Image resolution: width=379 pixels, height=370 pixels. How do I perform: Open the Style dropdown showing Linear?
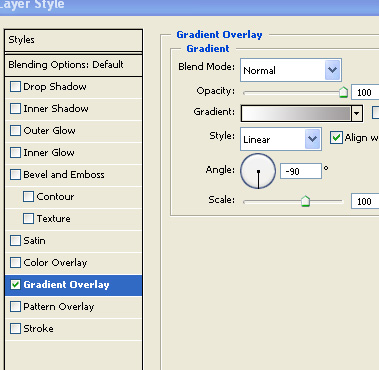tap(281, 139)
